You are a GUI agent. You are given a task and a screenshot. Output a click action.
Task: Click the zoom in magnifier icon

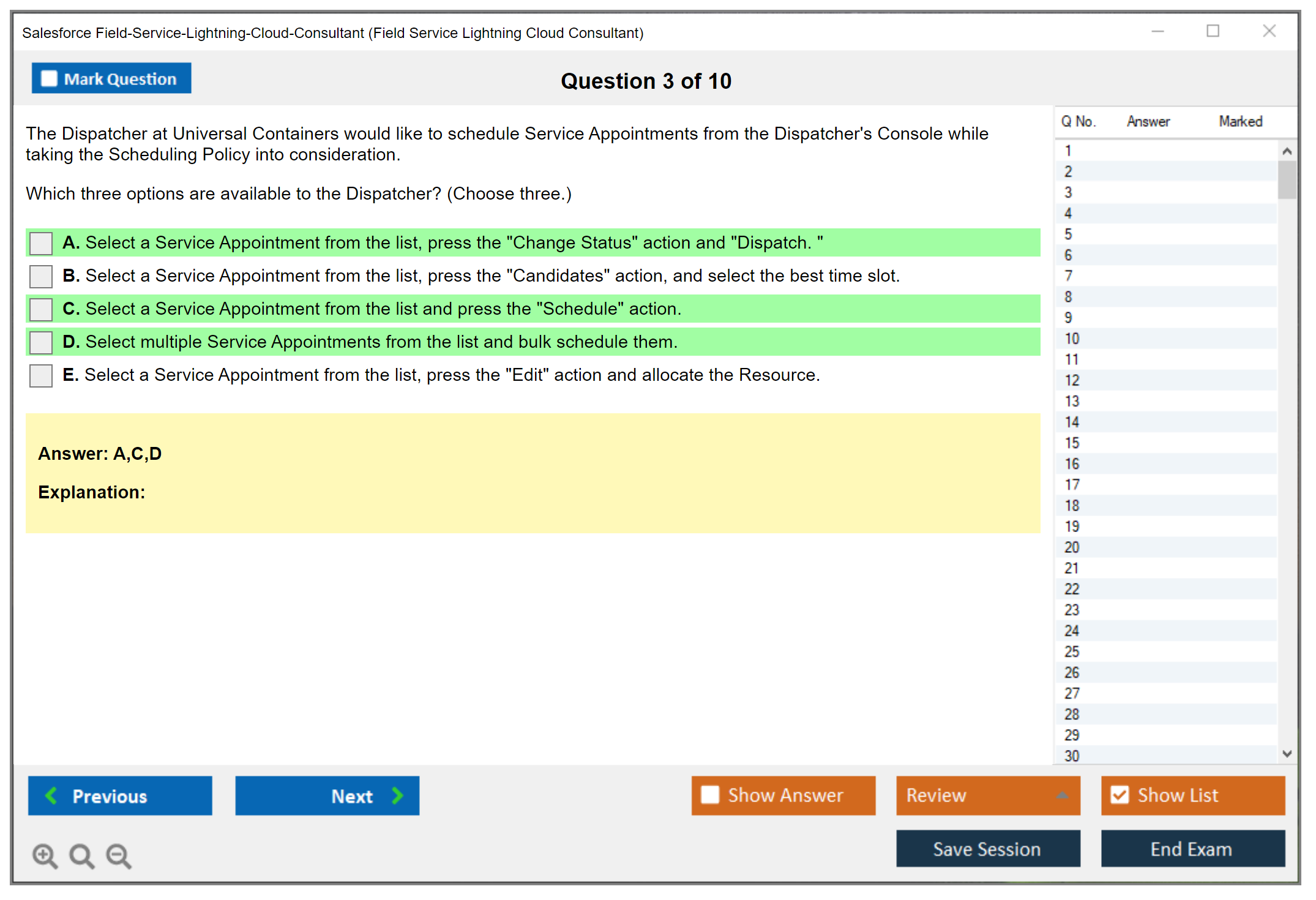[45, 855]
